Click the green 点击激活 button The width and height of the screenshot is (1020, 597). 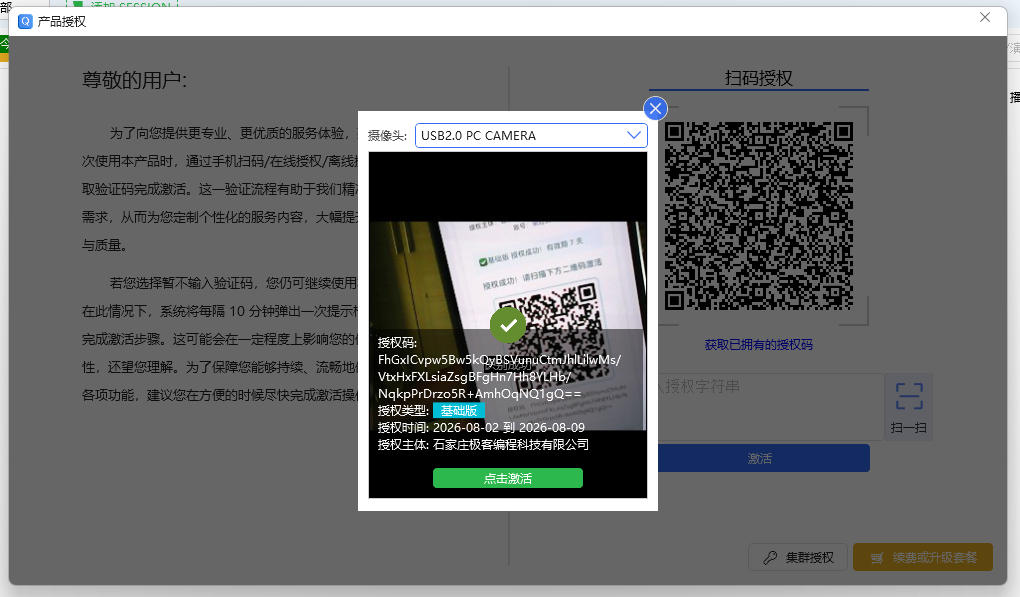[507, 478]
